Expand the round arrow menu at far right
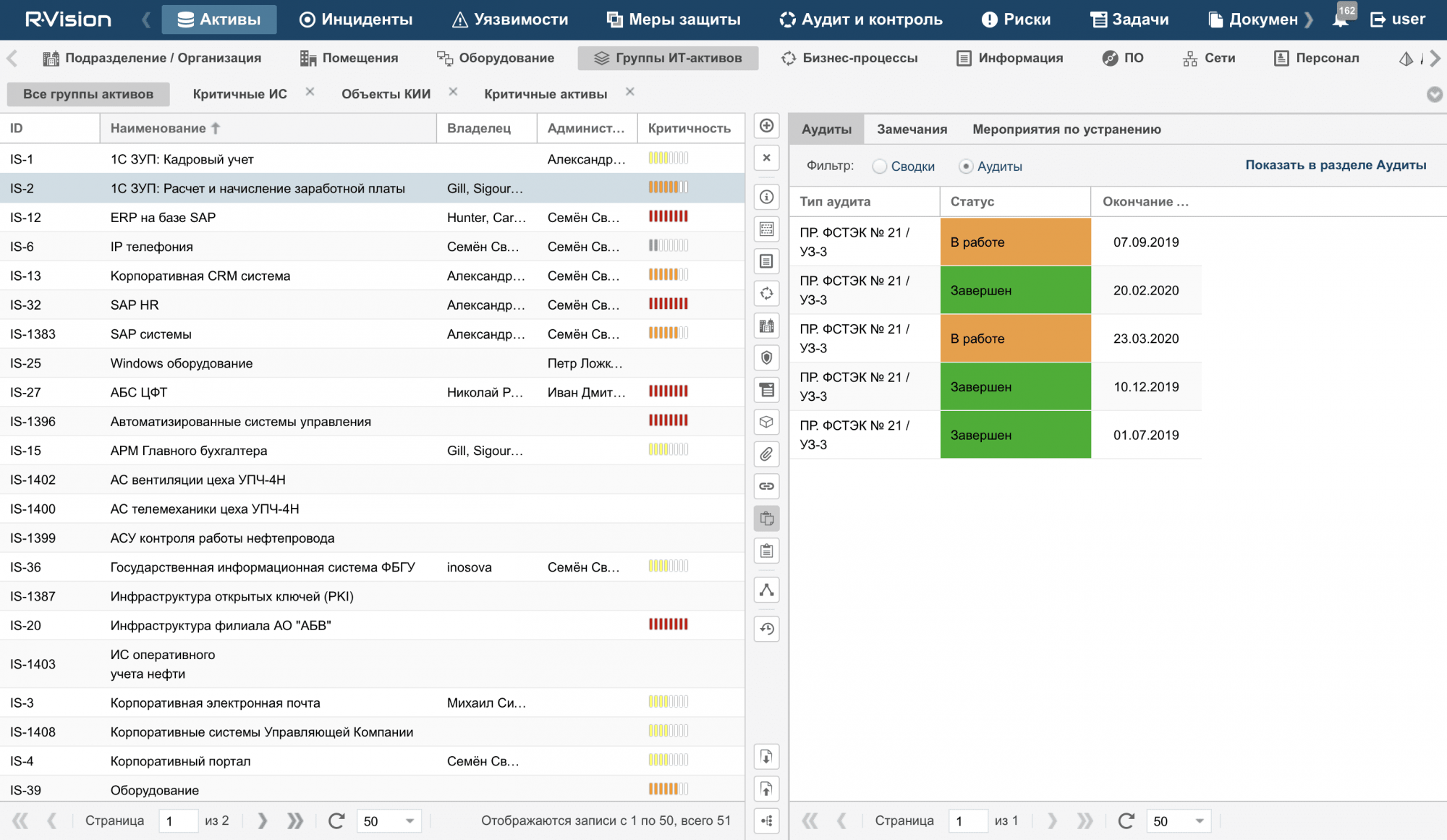 [x=1434, y=94]
